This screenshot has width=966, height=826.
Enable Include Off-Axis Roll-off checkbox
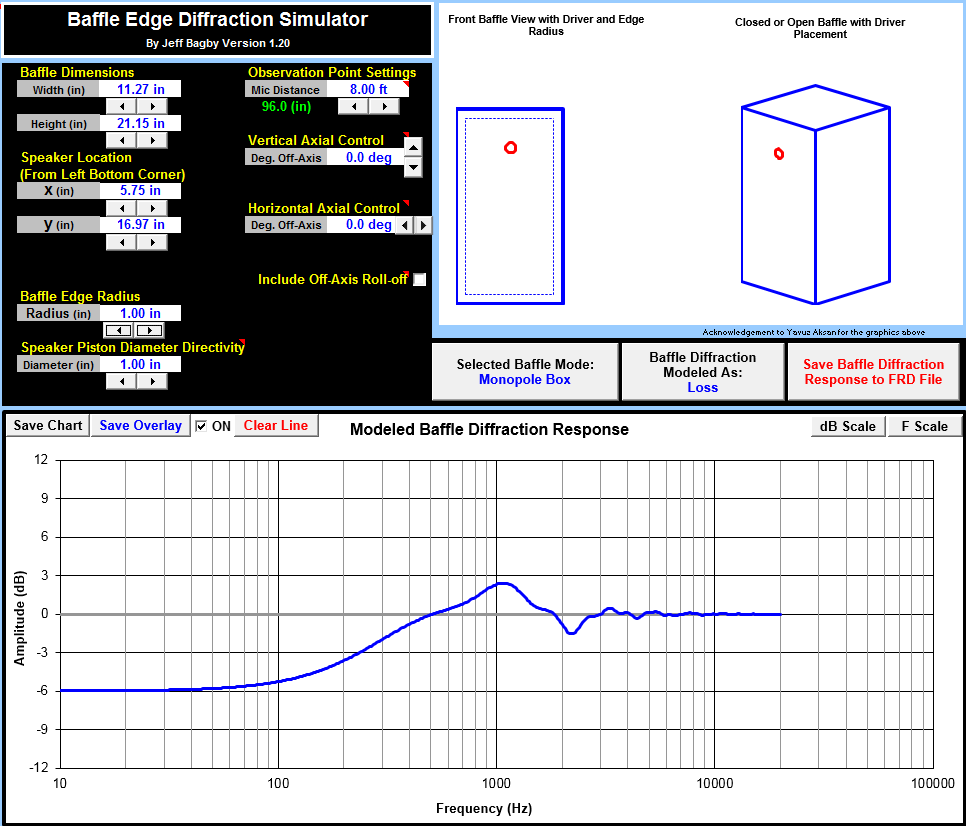[x=420, y=280]
